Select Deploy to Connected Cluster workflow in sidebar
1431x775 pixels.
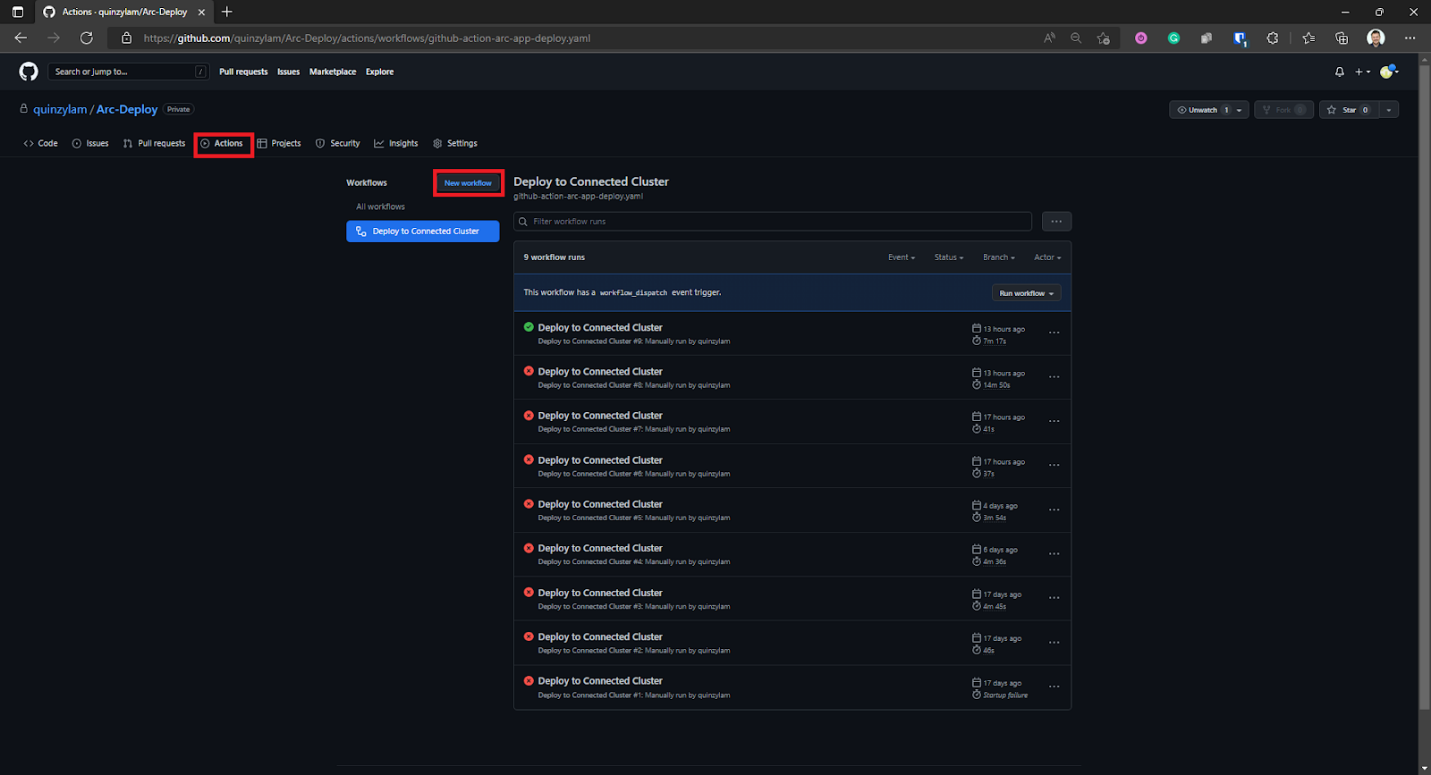tap(423, 231)
